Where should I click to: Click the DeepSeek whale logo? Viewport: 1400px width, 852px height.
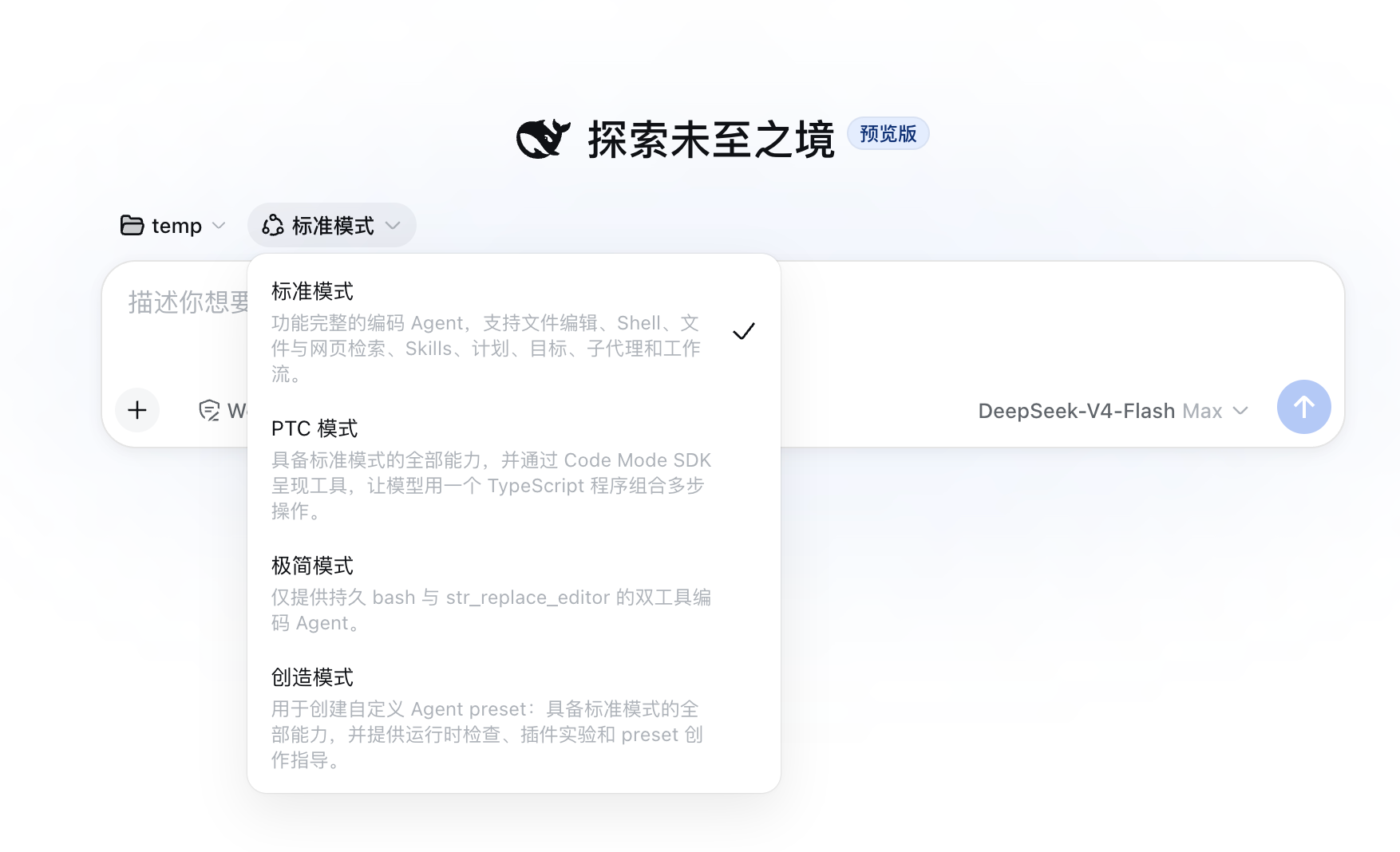543,139
